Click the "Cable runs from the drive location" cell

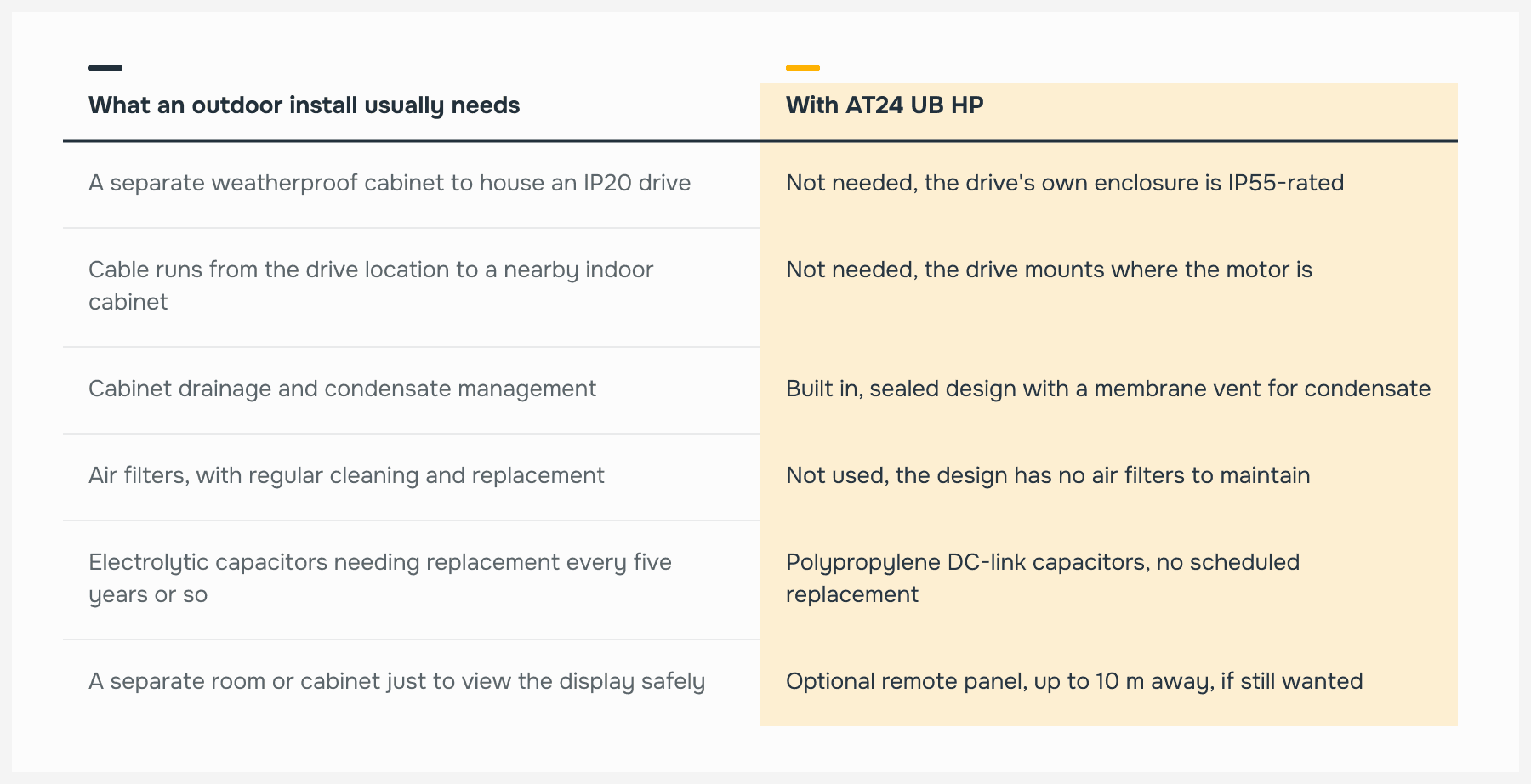point(412,287)
